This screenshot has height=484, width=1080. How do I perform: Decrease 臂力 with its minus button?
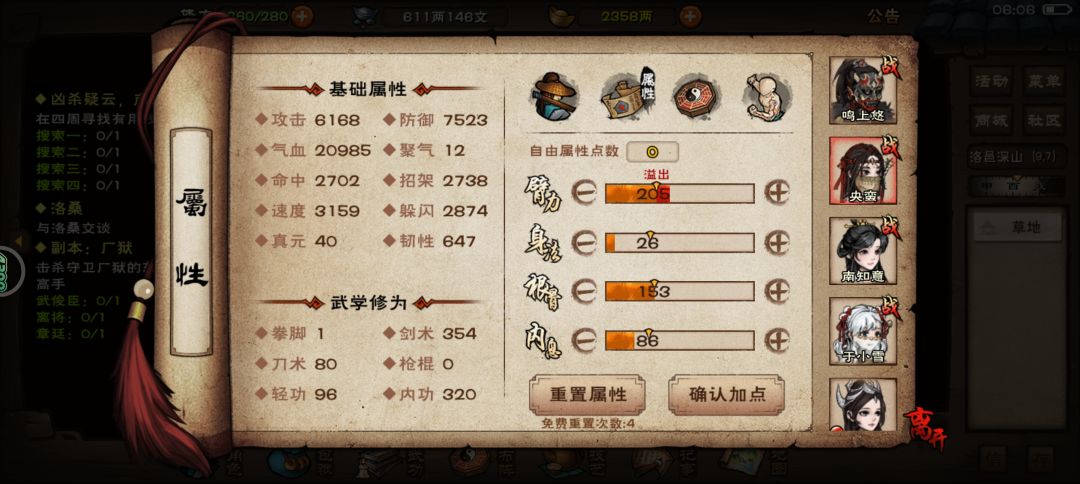pyautogui.click(x=583, y=193)
